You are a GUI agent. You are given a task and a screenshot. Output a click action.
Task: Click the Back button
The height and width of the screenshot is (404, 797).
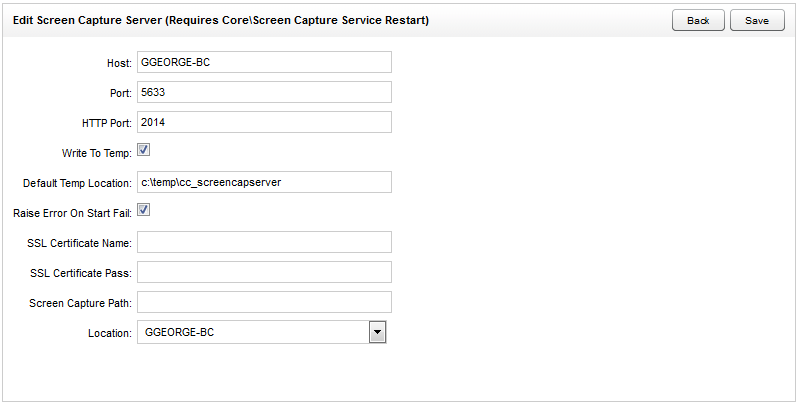coord(698,21)
